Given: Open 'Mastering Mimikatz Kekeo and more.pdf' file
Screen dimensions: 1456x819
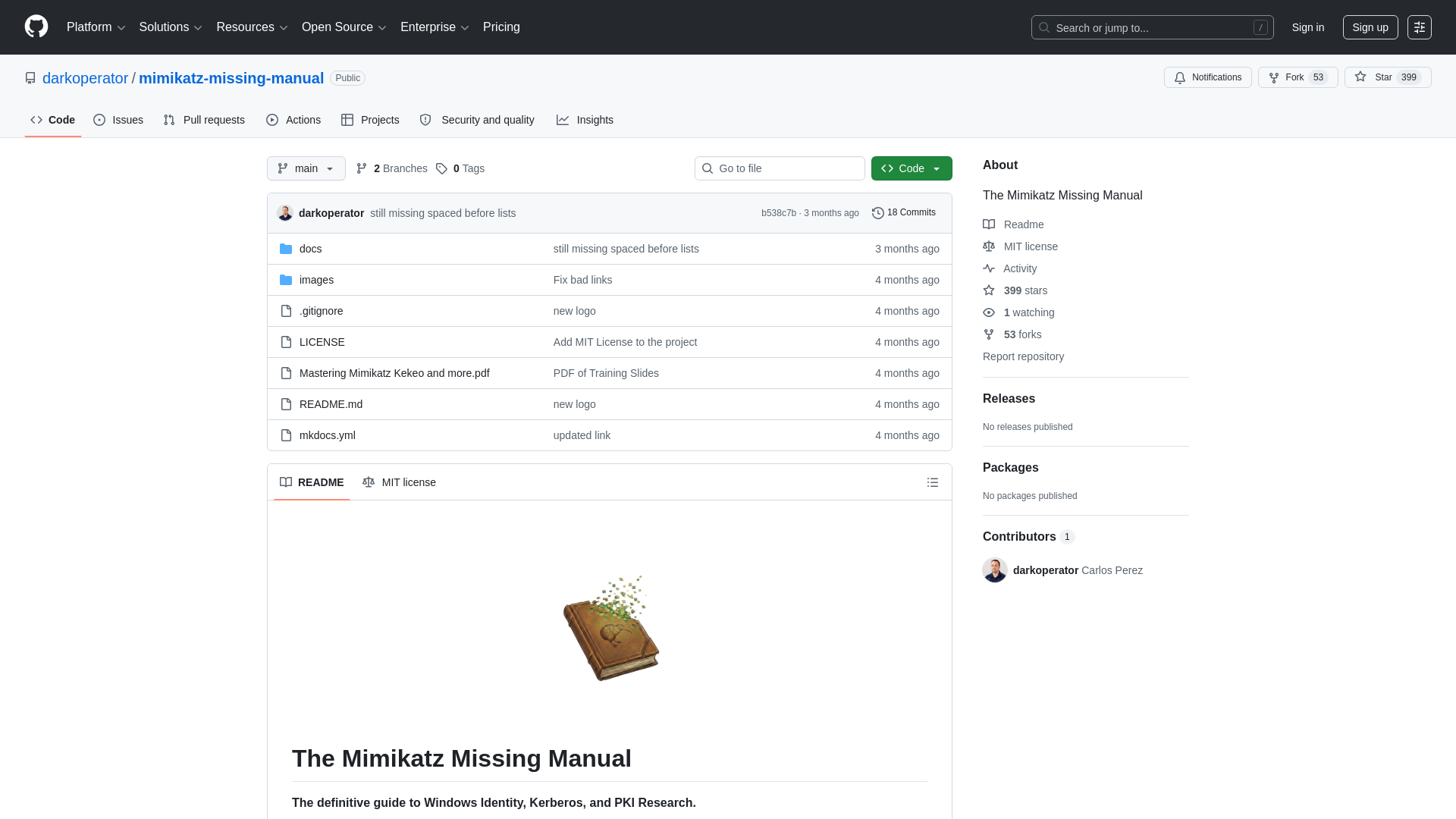Looking at the screenshot, I should click(x=394, y=373).
